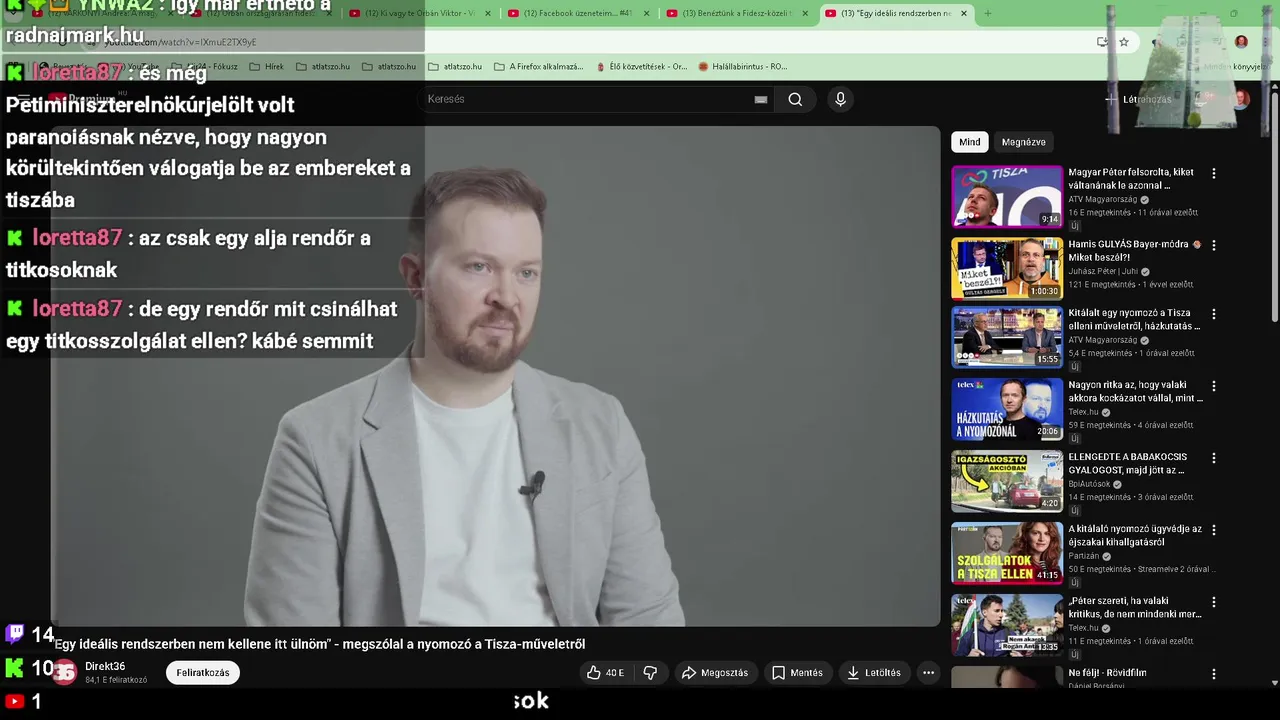Click title 'Nagyon ritka az, hogy valaki'
Screen dimensions: 1280x720
[x=1135, y=391]
